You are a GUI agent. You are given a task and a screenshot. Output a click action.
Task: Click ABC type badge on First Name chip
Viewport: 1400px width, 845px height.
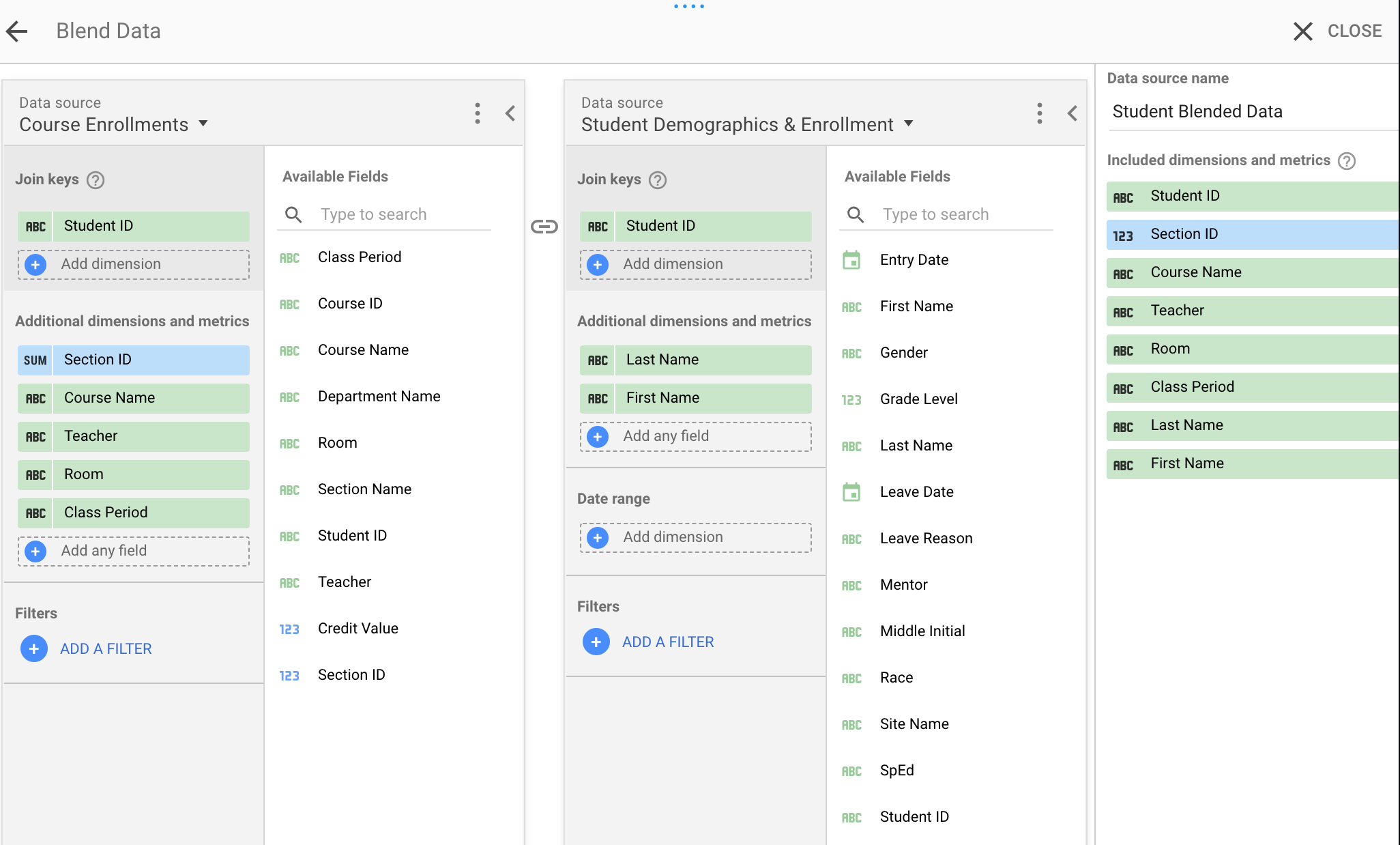coord(598,398)
